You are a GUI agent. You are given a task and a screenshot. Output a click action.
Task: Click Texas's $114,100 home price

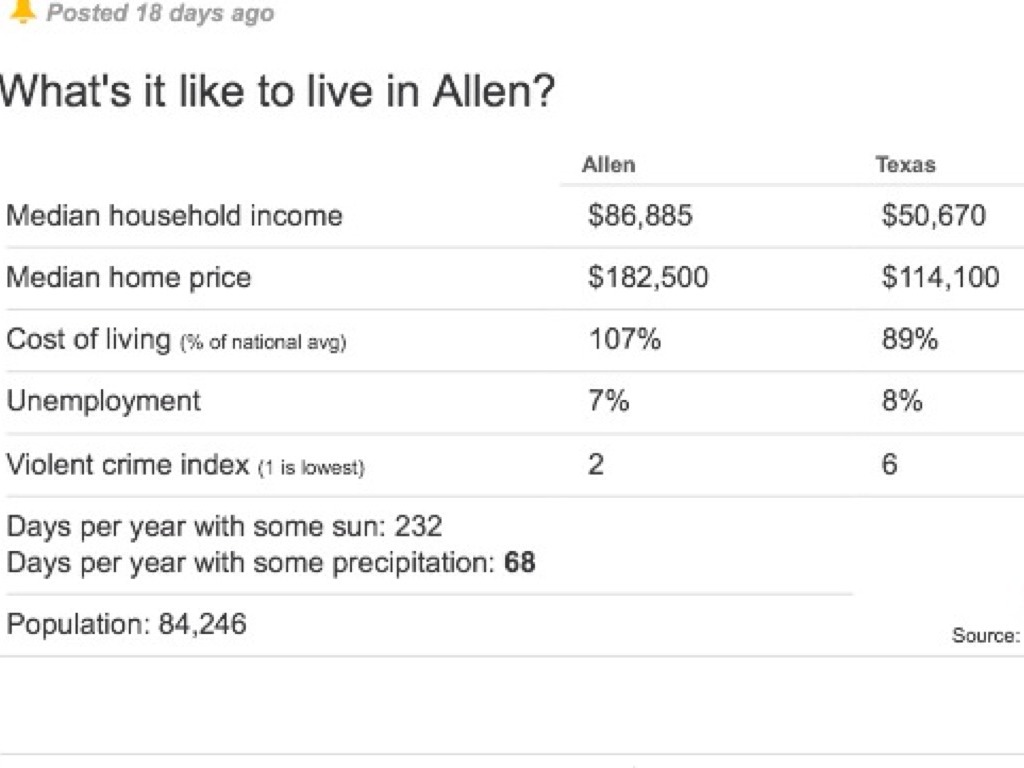point(940,278)
